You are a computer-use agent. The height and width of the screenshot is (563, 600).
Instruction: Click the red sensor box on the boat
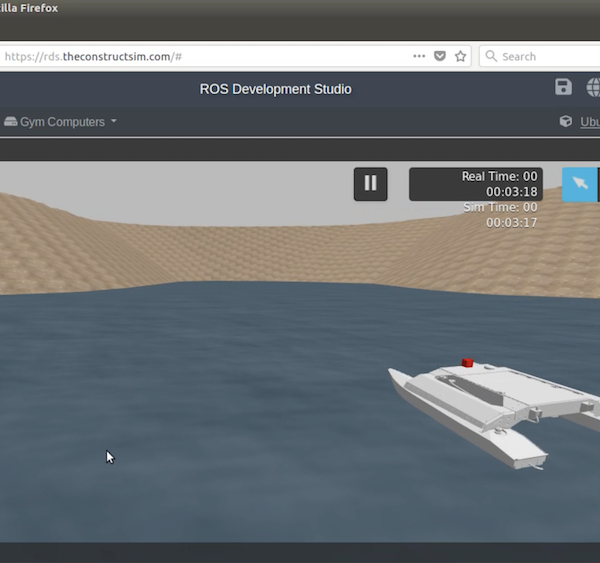(x=467, y=362)
